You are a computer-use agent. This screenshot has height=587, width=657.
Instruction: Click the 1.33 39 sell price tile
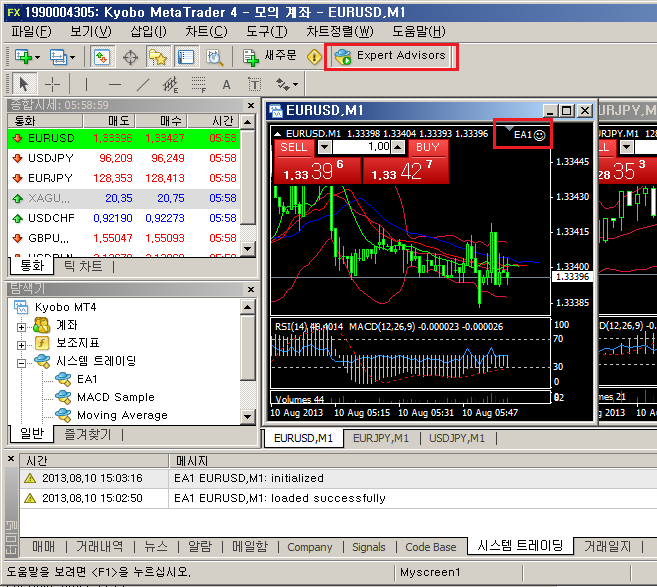(x=317, y=171)
